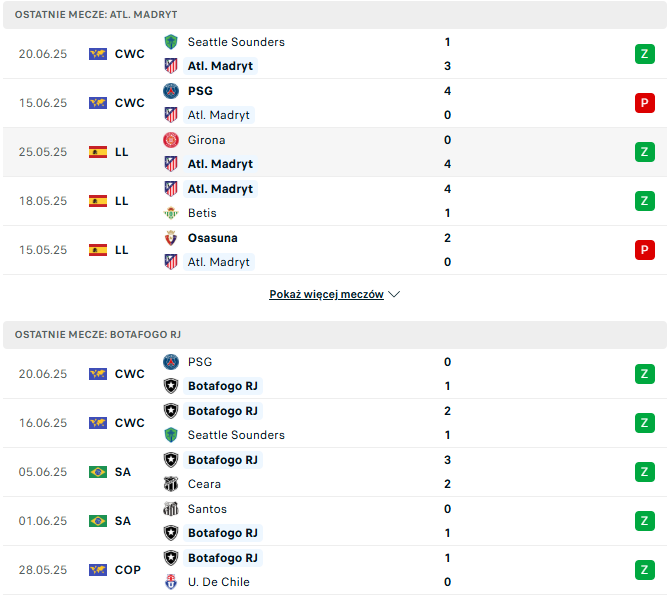Click the Santos club crest

[x=171, y=509]
